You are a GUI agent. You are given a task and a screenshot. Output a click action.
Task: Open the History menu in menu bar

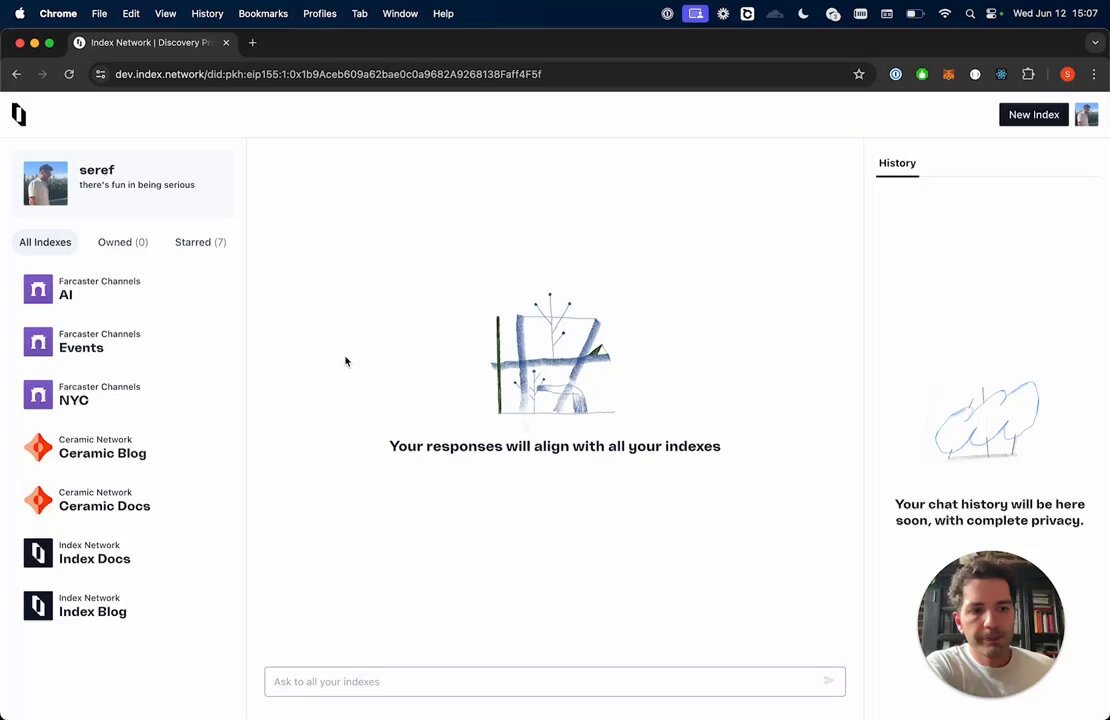click(207, 13)
